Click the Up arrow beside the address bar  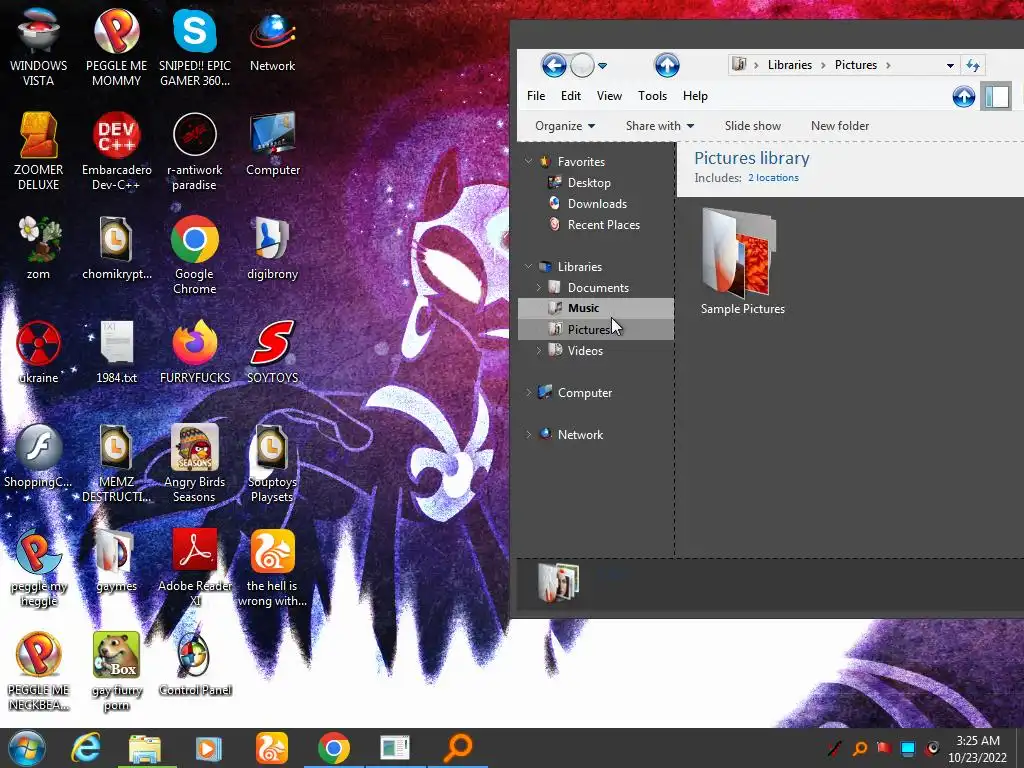667,65
